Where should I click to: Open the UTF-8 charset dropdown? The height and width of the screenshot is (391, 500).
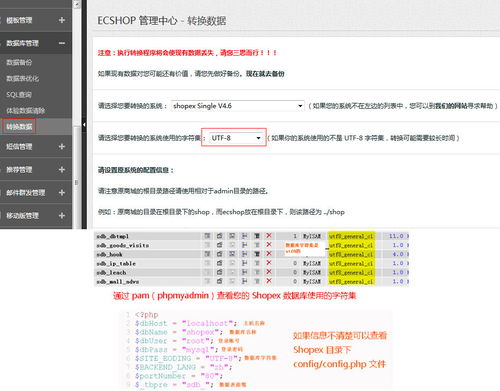click(236, 138)
